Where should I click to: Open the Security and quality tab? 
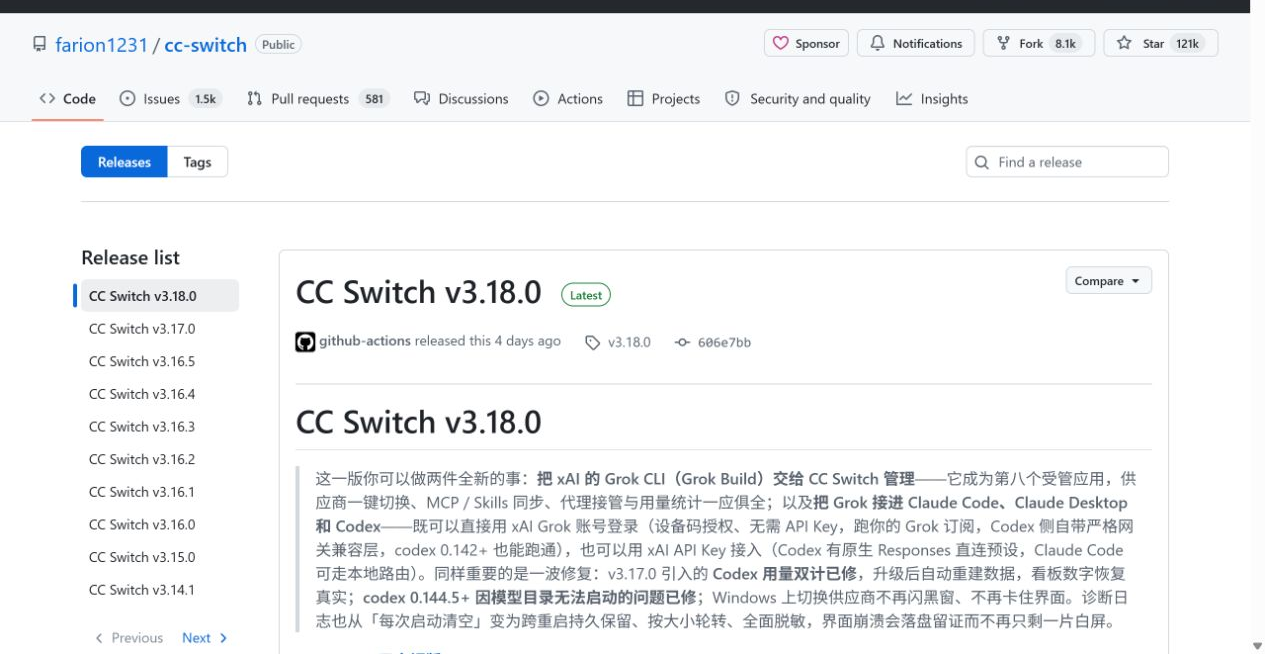tap(797, 99)
